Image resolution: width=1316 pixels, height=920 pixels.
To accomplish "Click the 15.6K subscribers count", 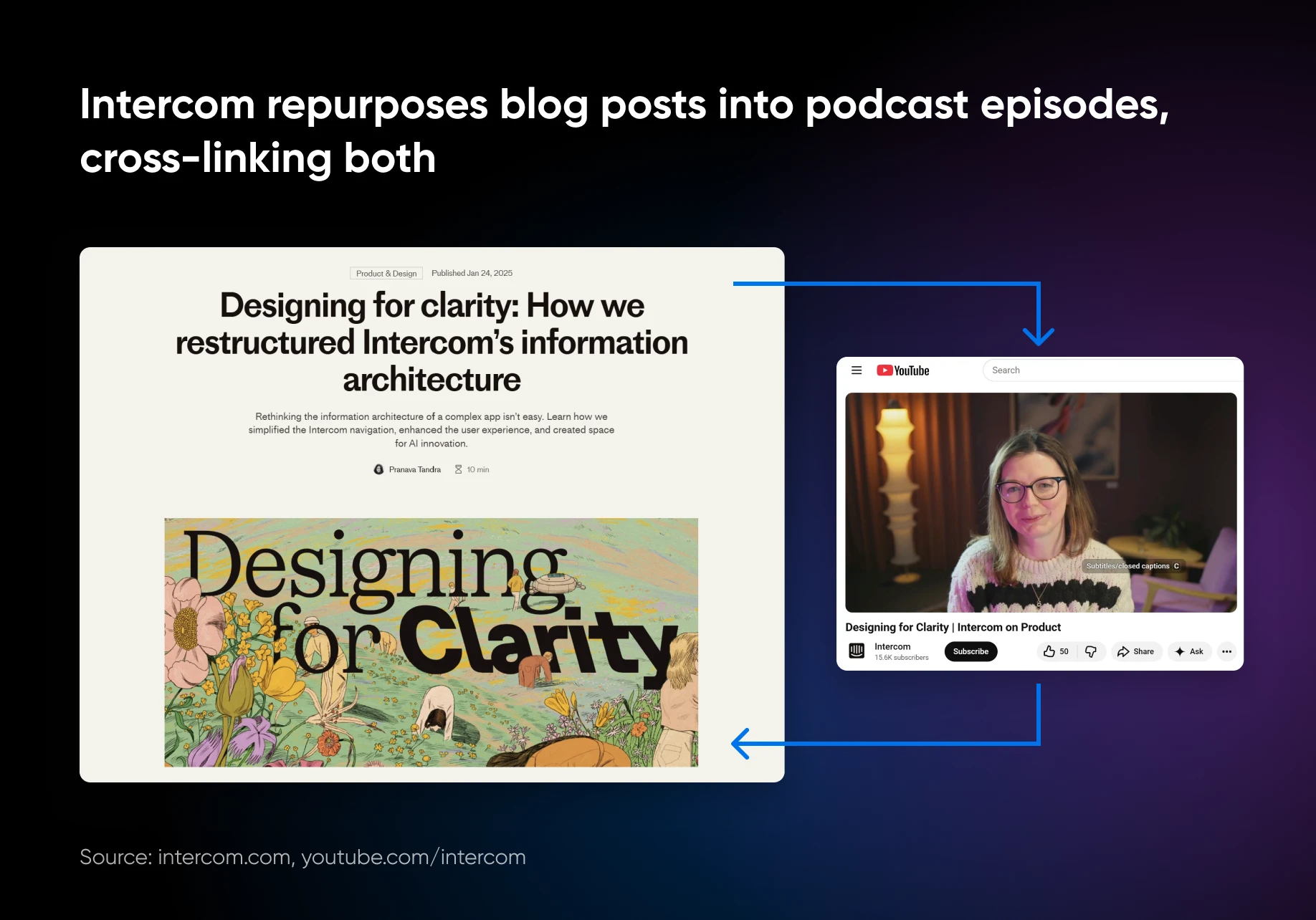I will [901, 658].
